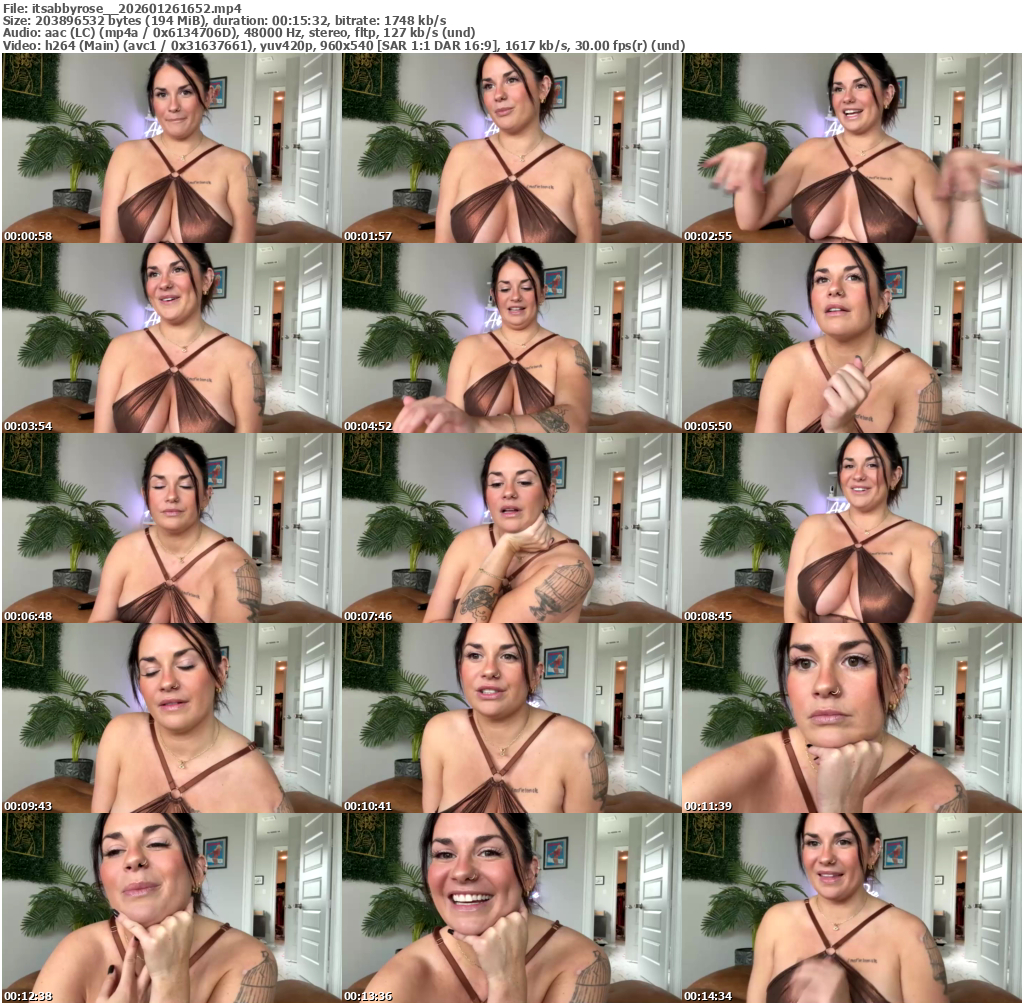Select the thumbnail timestamped 00:04:52
1024x1003 pixels.
pos(511,338)
